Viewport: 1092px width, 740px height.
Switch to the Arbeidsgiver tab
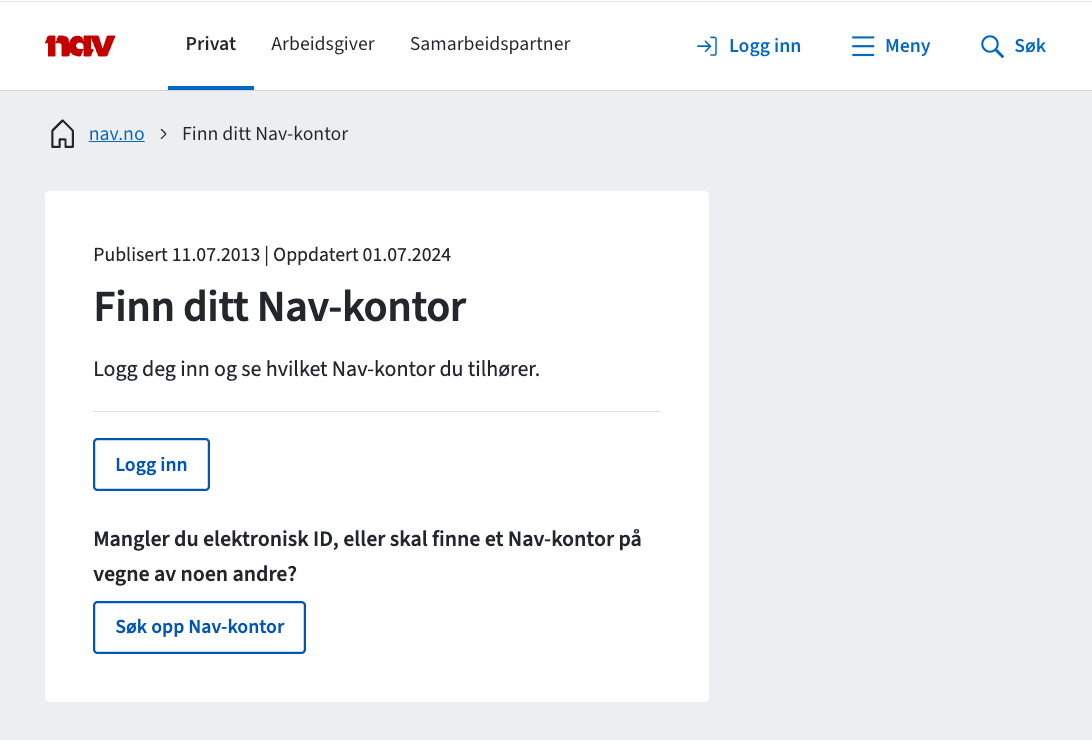[322, 44]
